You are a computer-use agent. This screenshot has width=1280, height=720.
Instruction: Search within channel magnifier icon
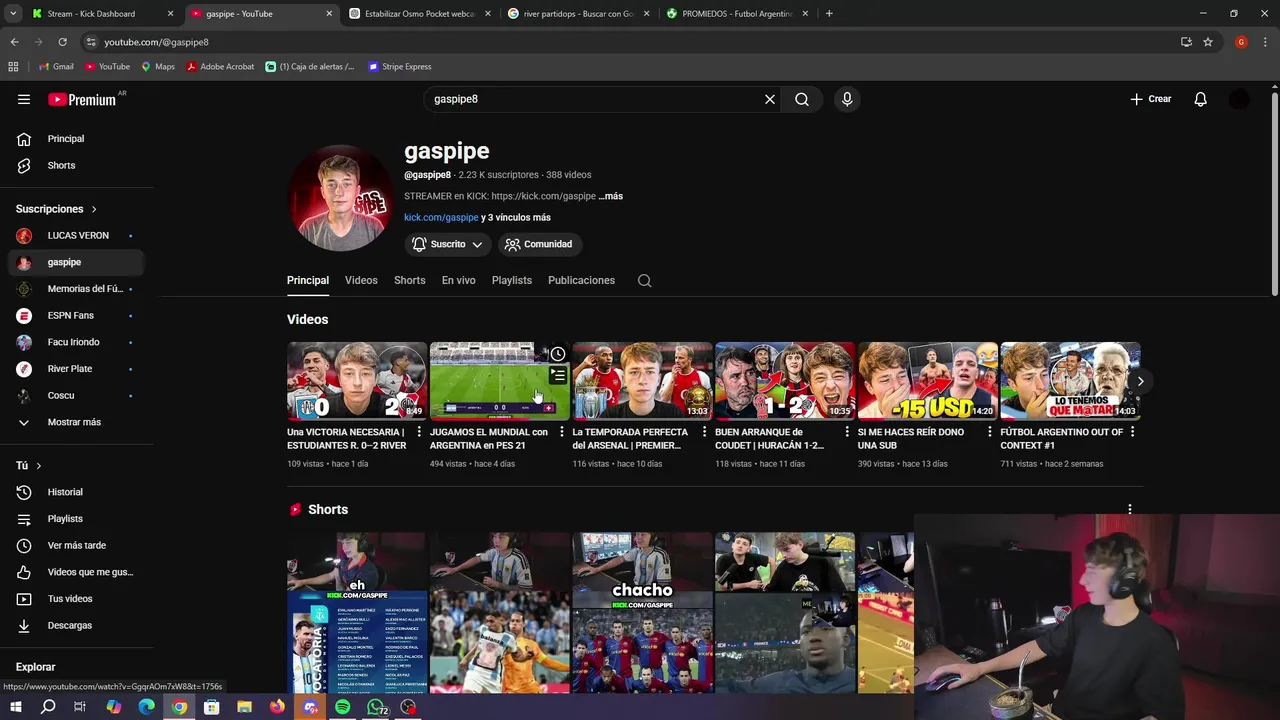[645, 281]
